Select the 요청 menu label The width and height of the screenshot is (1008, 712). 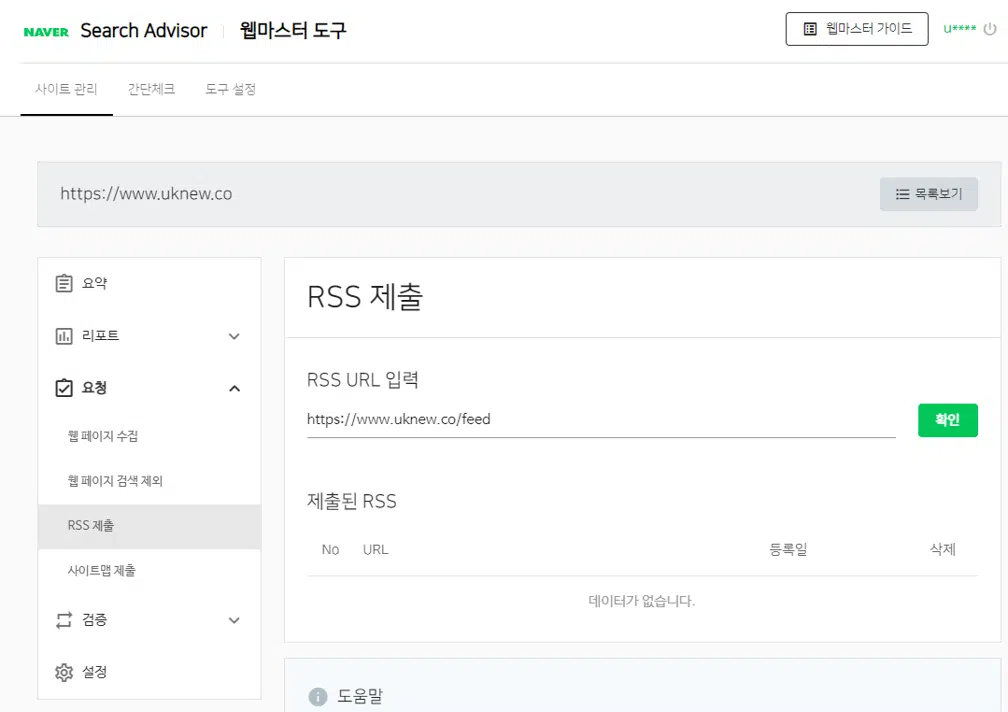coord(94,388)
